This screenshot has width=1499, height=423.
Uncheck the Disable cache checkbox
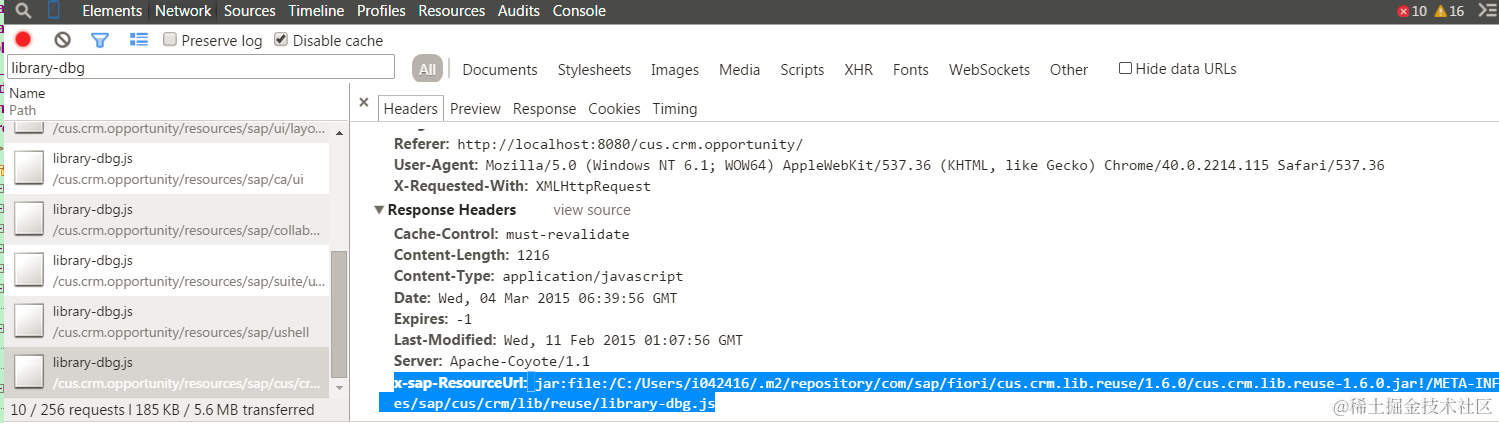point(281,40)
